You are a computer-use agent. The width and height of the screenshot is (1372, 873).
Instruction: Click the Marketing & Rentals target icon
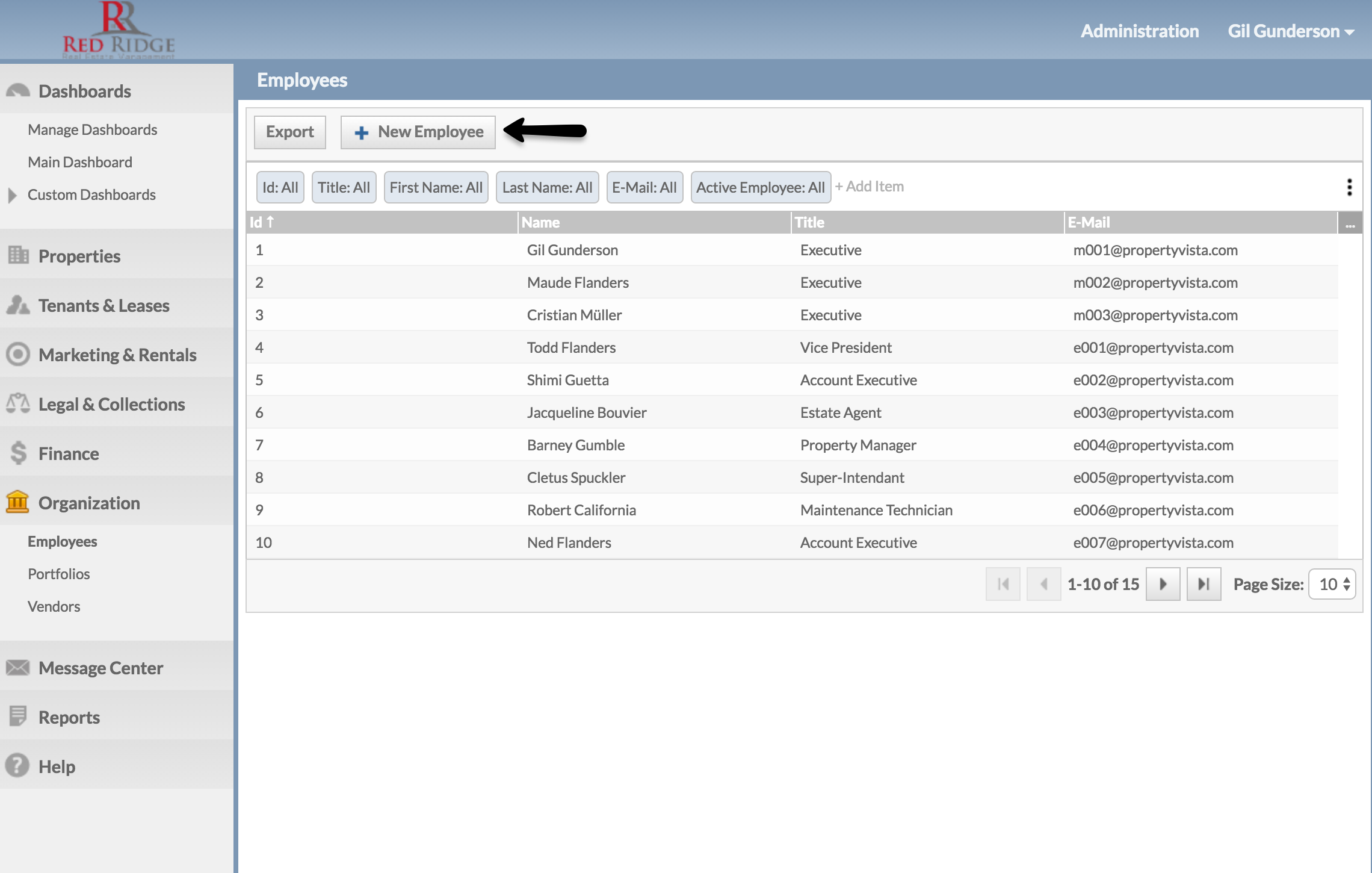[18, 354]
